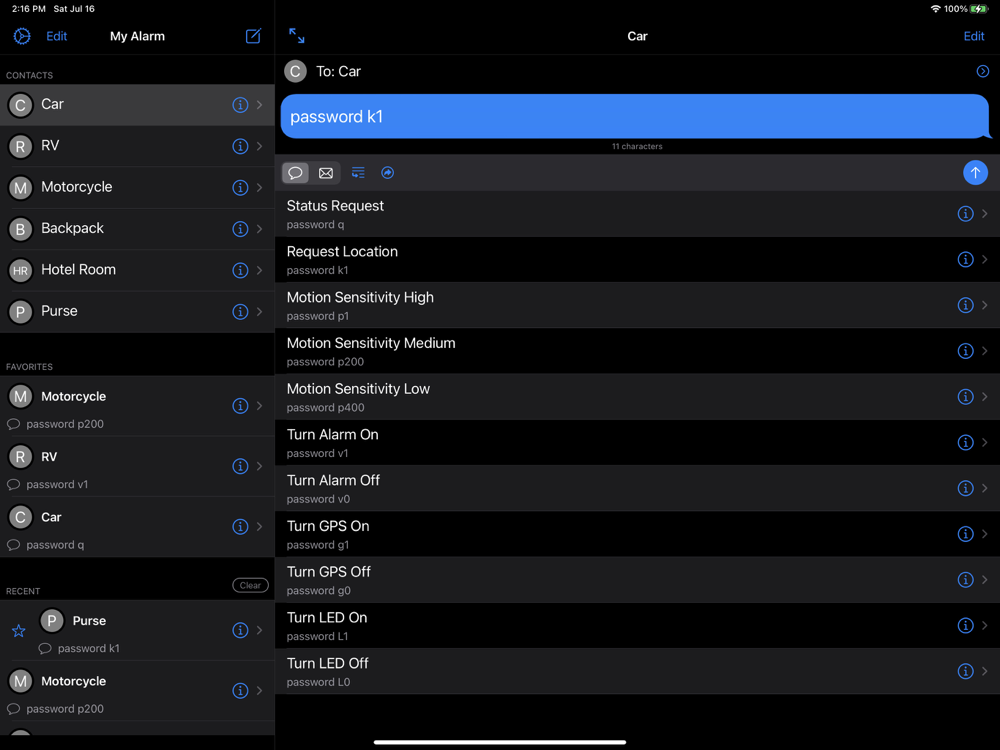
Task: Clear the Recent list
Action: (x=250, y=585)
